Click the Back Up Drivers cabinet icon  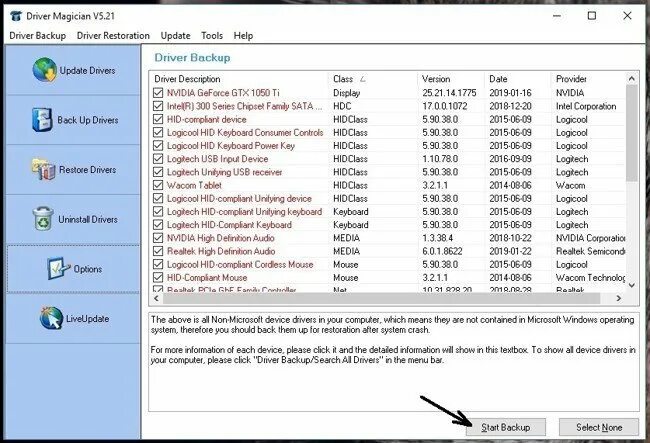point(42,120)
